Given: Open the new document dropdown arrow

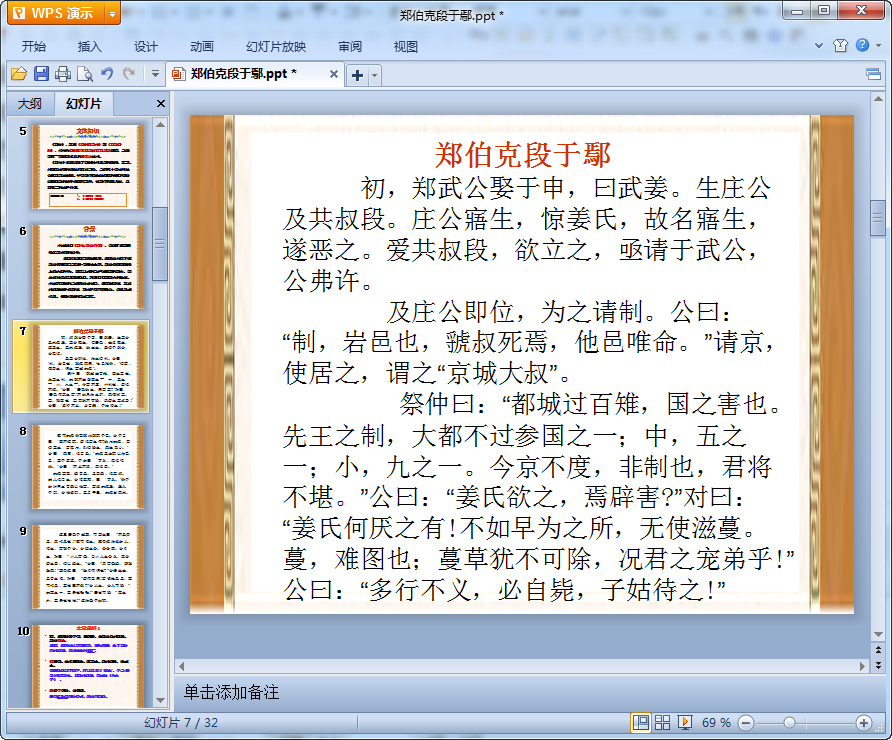Looking at the screenshot, I should click(x=374, y=75).
